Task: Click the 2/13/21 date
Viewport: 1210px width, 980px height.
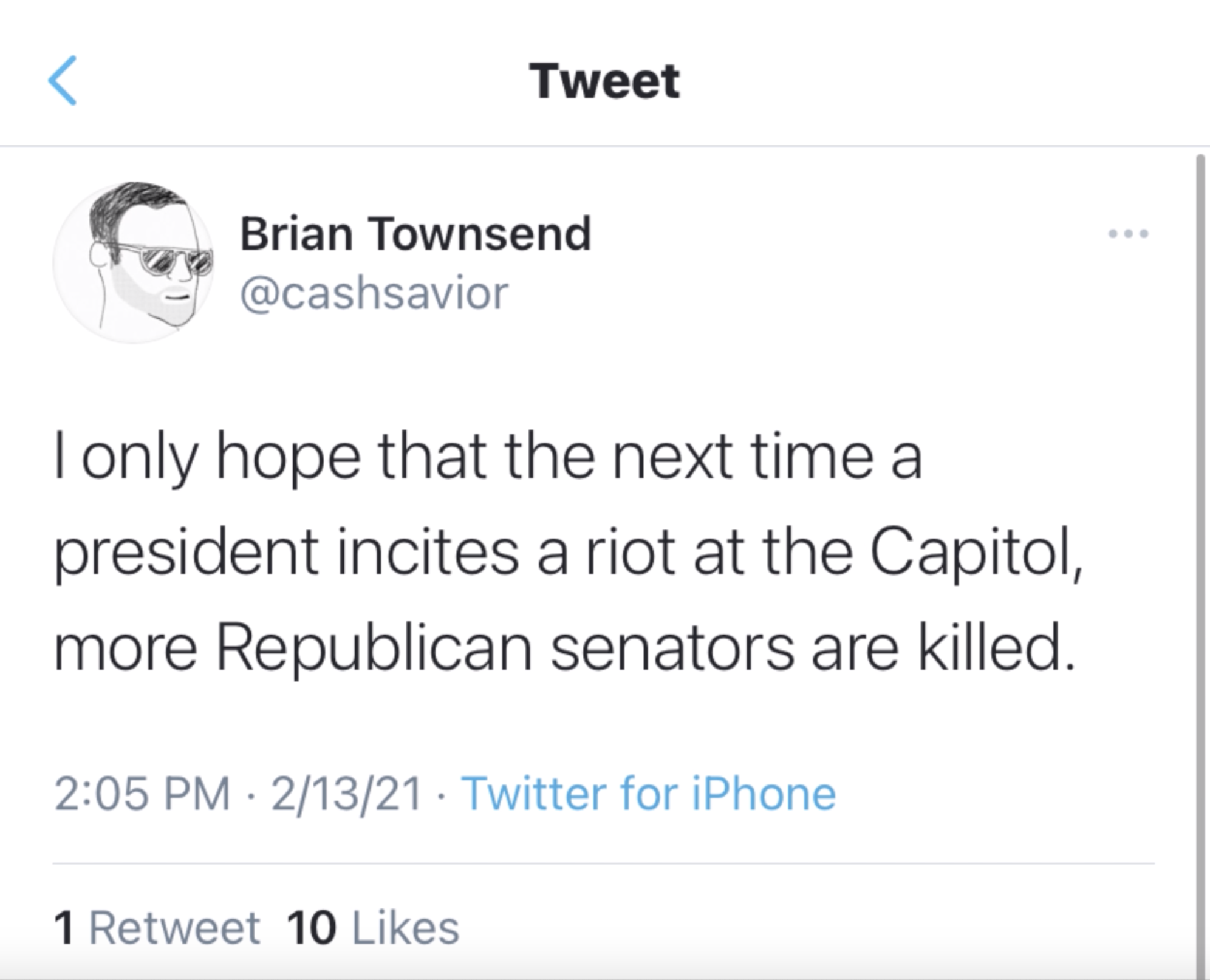Action: tap(346, 794)
